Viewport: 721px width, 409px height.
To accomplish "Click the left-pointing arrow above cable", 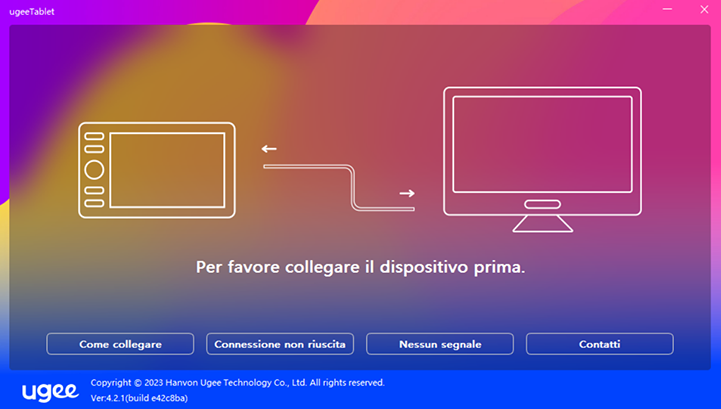I will 269,149.
